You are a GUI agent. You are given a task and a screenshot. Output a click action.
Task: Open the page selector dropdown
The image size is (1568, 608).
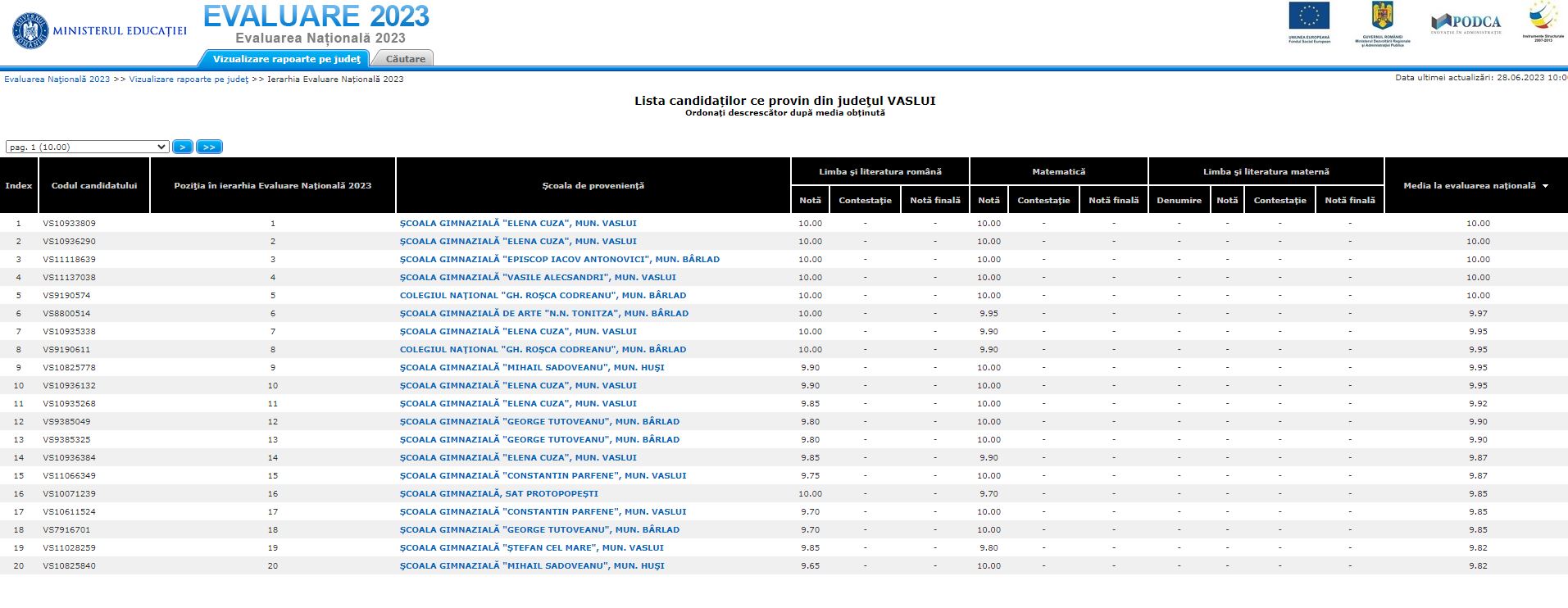tap(87, 147)
